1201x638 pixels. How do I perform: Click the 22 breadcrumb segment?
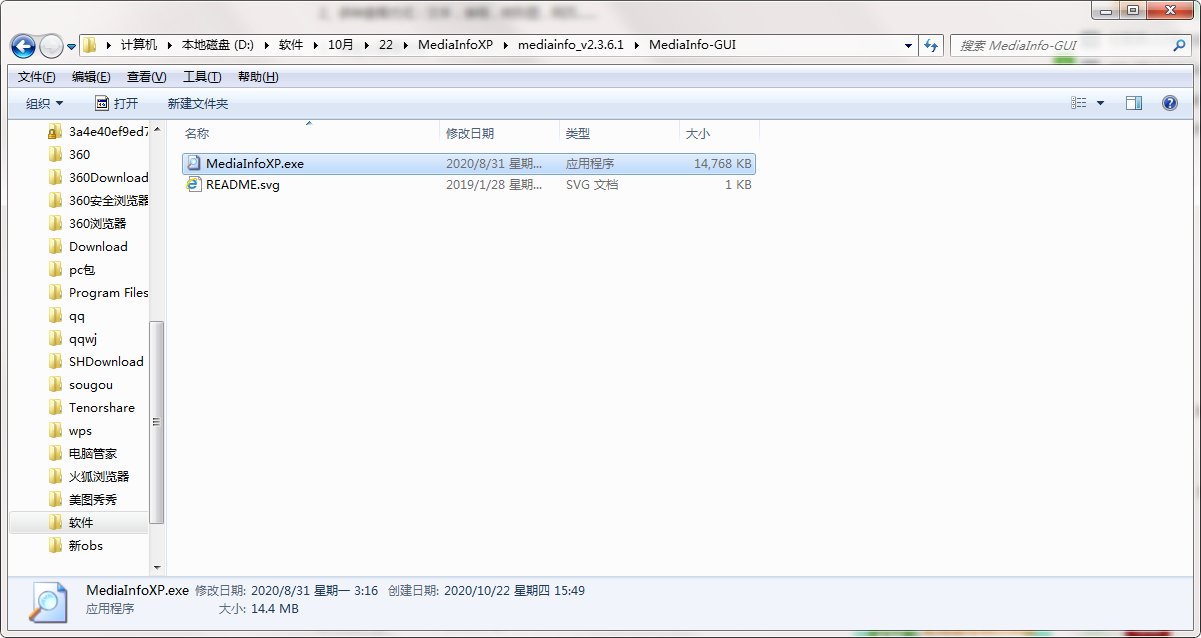pyautogui.click(x=386, y=45)
